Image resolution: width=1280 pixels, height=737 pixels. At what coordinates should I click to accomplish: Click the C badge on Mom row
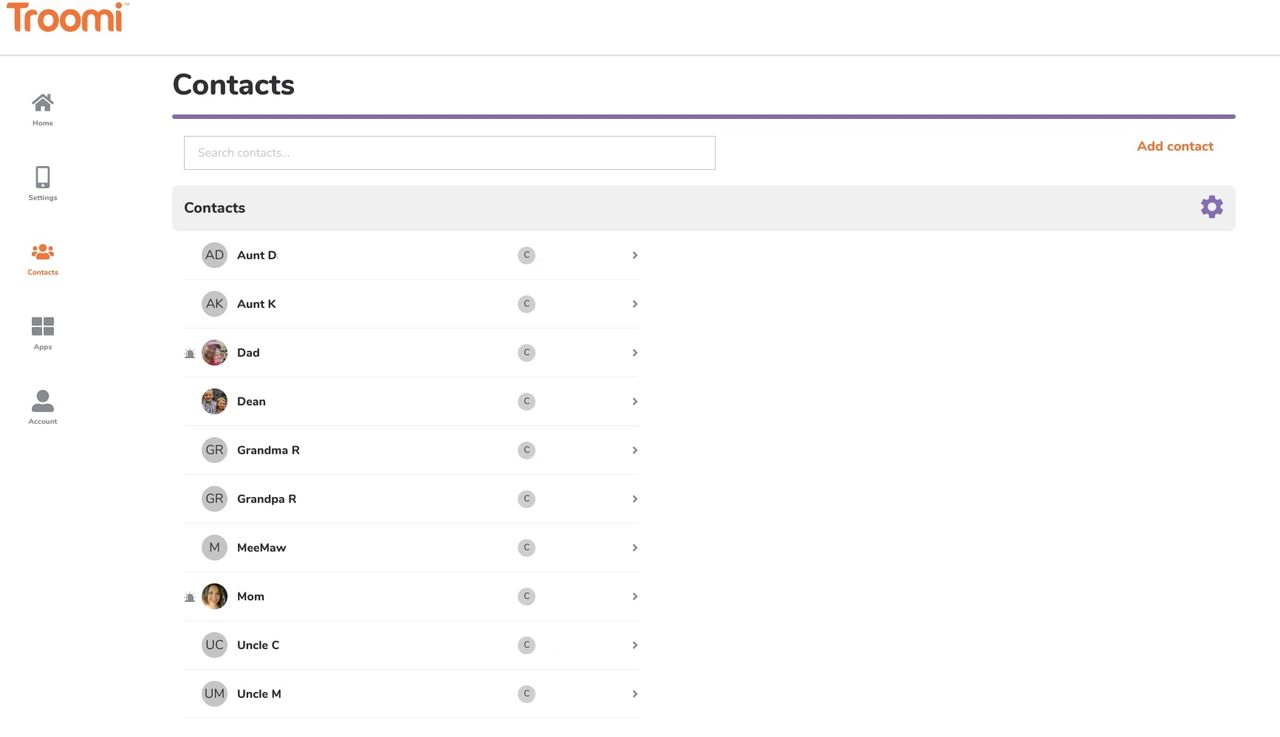[526, 596]
